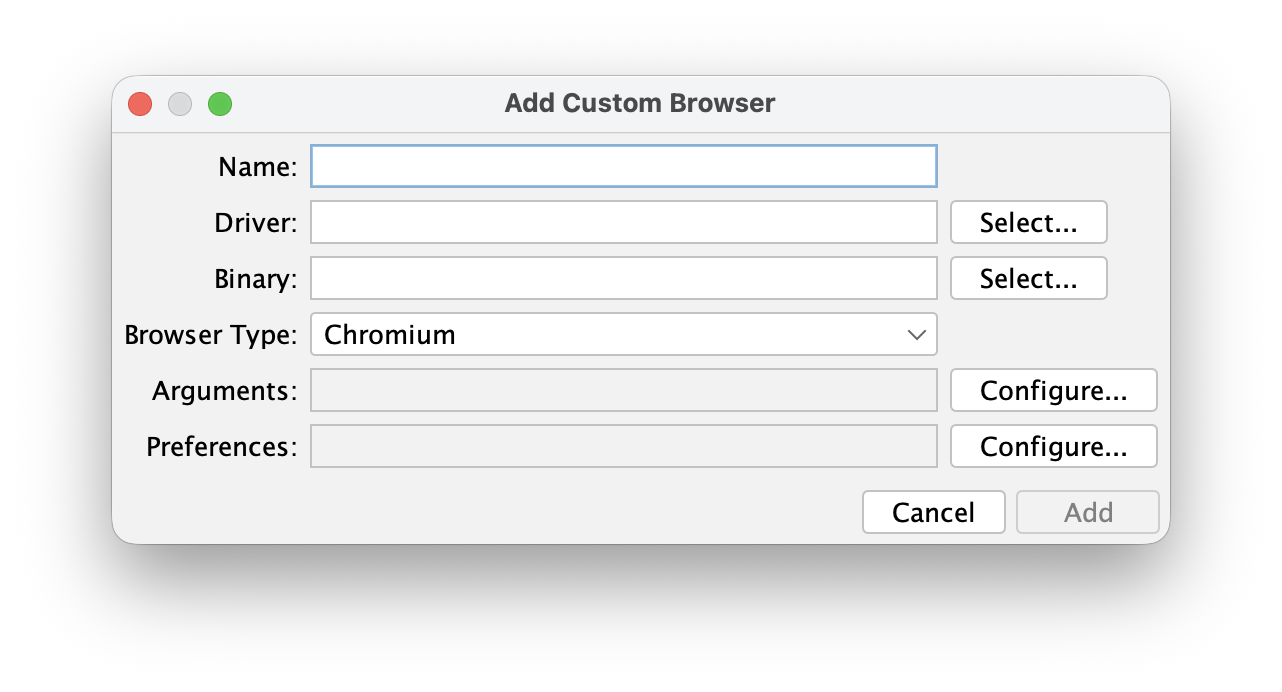Focus the Driver path field

(623, 222)
